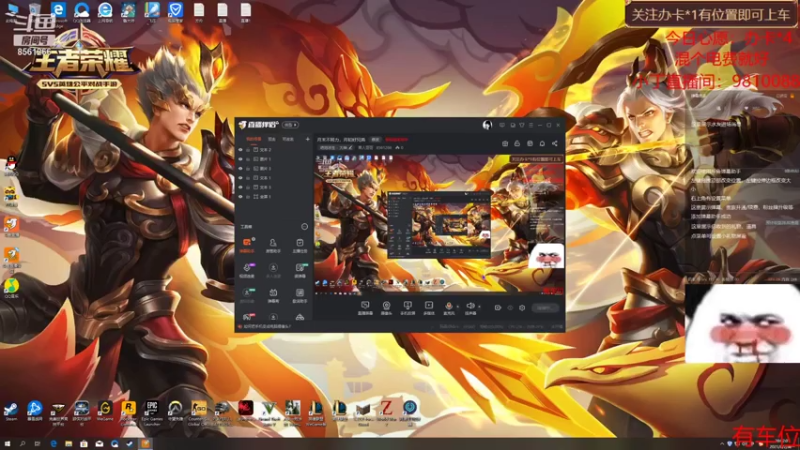Click the grey tag button after the live title
Viewport: 800px width, 450px height.
coord(376,139)
